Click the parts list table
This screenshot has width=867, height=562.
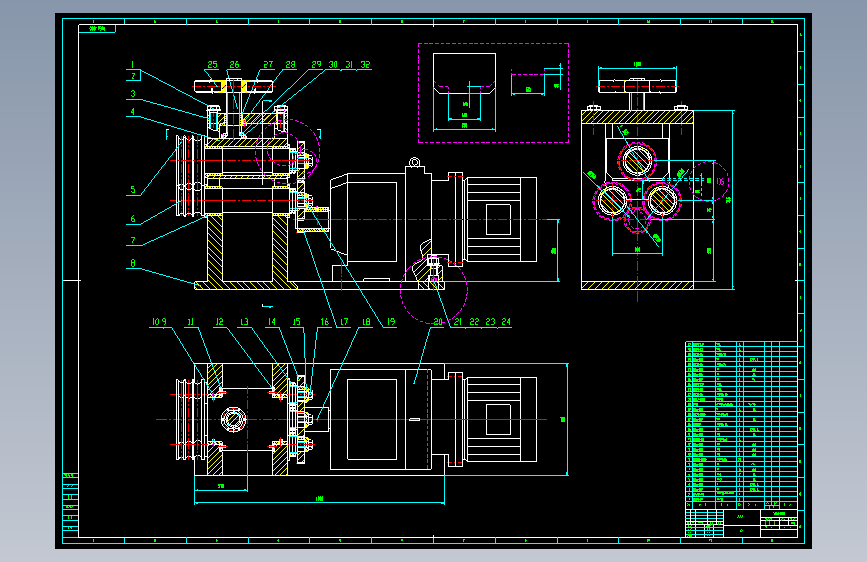(x=741, y=425)
